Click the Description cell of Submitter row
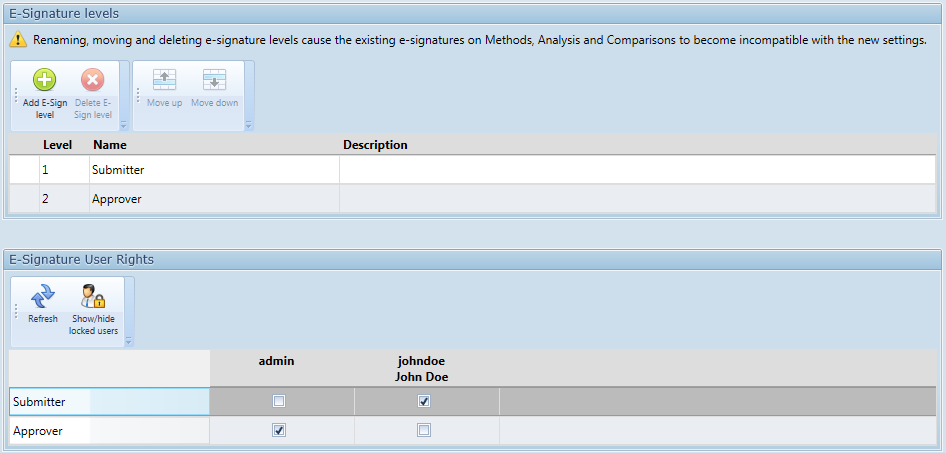Image resolution: width=946 pixels, height=453 pixels. 637,170
